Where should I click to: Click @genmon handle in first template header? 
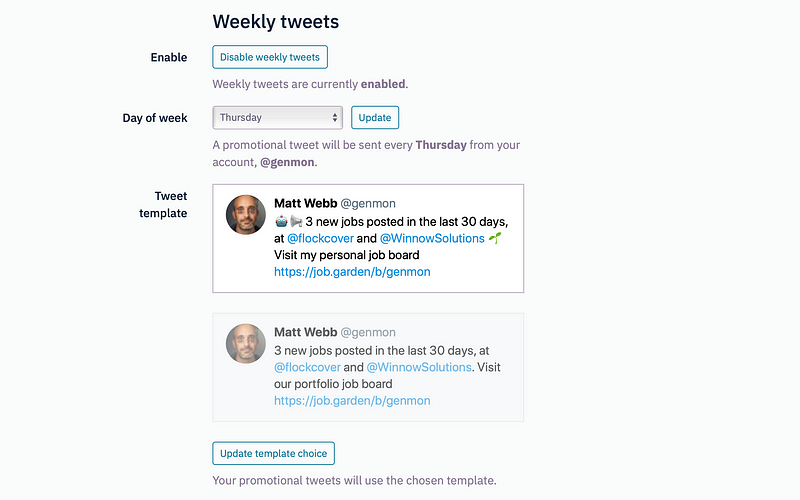tap(368, 204)
